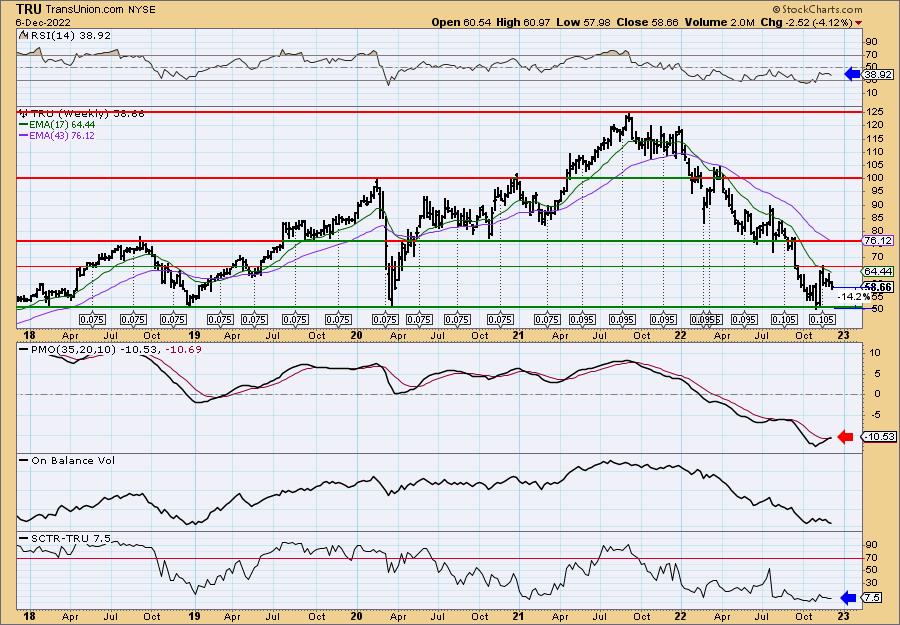The width and height of the screenshot is (900, 625).
Task: Click the Volume 2.0M value
Action: pyautogui.click(x=720, y=22)
